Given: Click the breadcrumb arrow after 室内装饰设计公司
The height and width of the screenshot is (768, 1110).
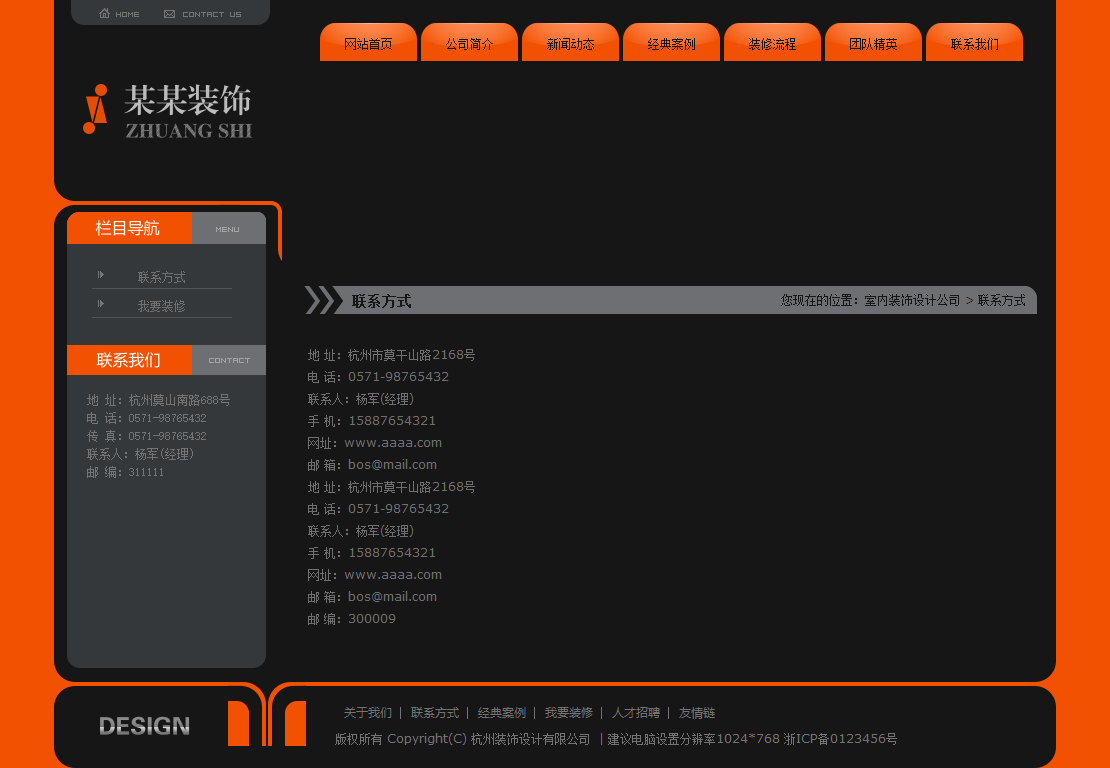Looking at the screenshot, I should [x=968, y=300].
